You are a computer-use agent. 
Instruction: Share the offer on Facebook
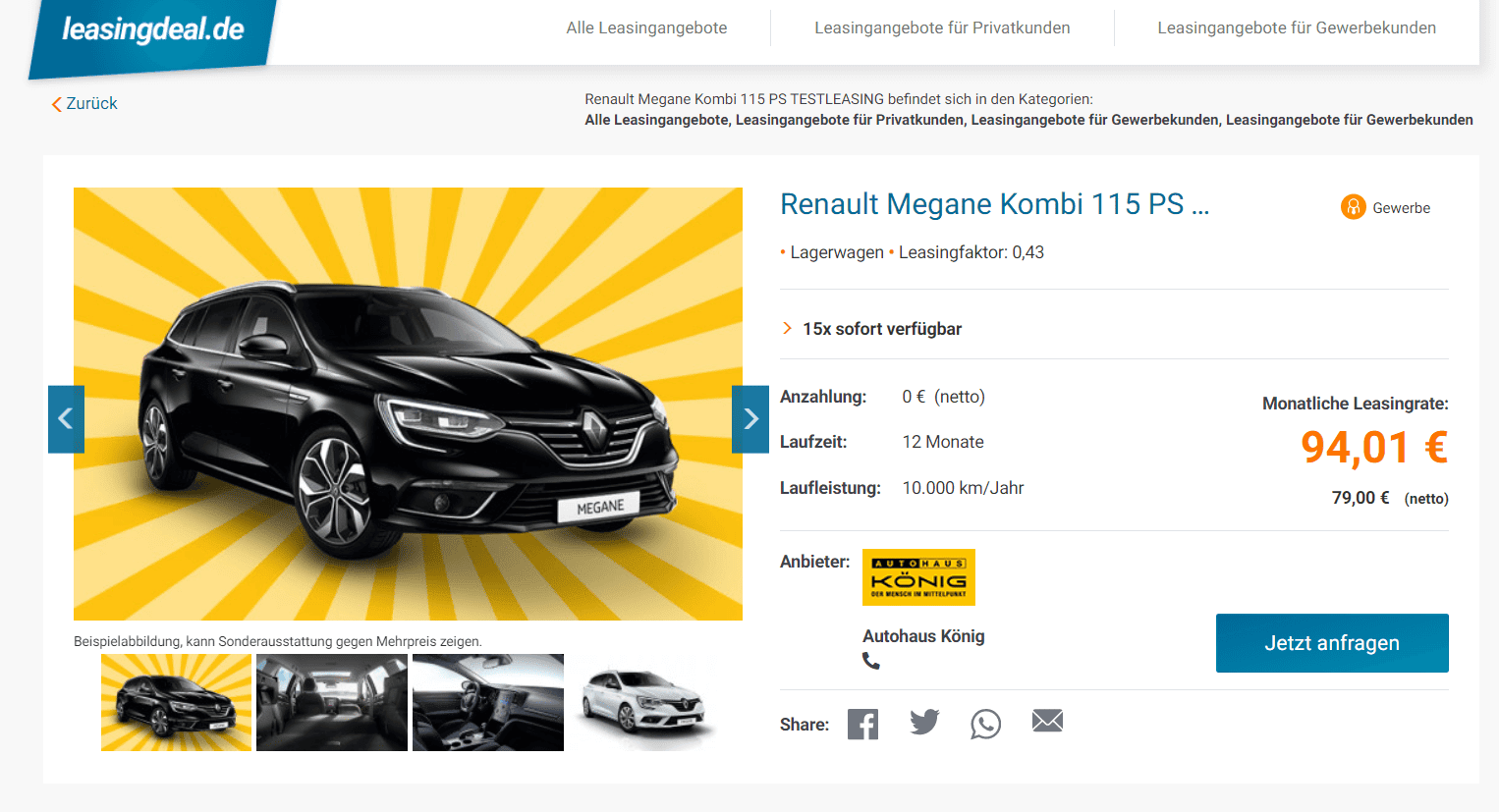[862, 724]
